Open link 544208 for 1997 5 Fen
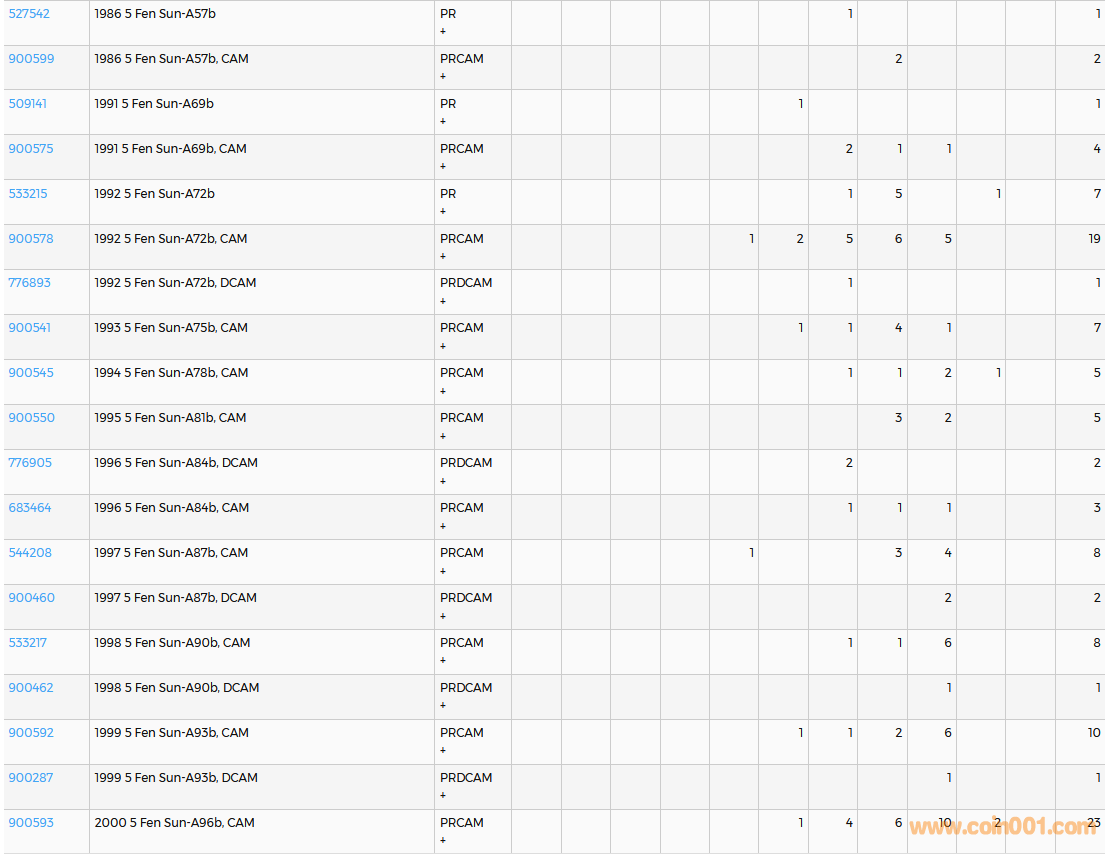 pos(30,553)
